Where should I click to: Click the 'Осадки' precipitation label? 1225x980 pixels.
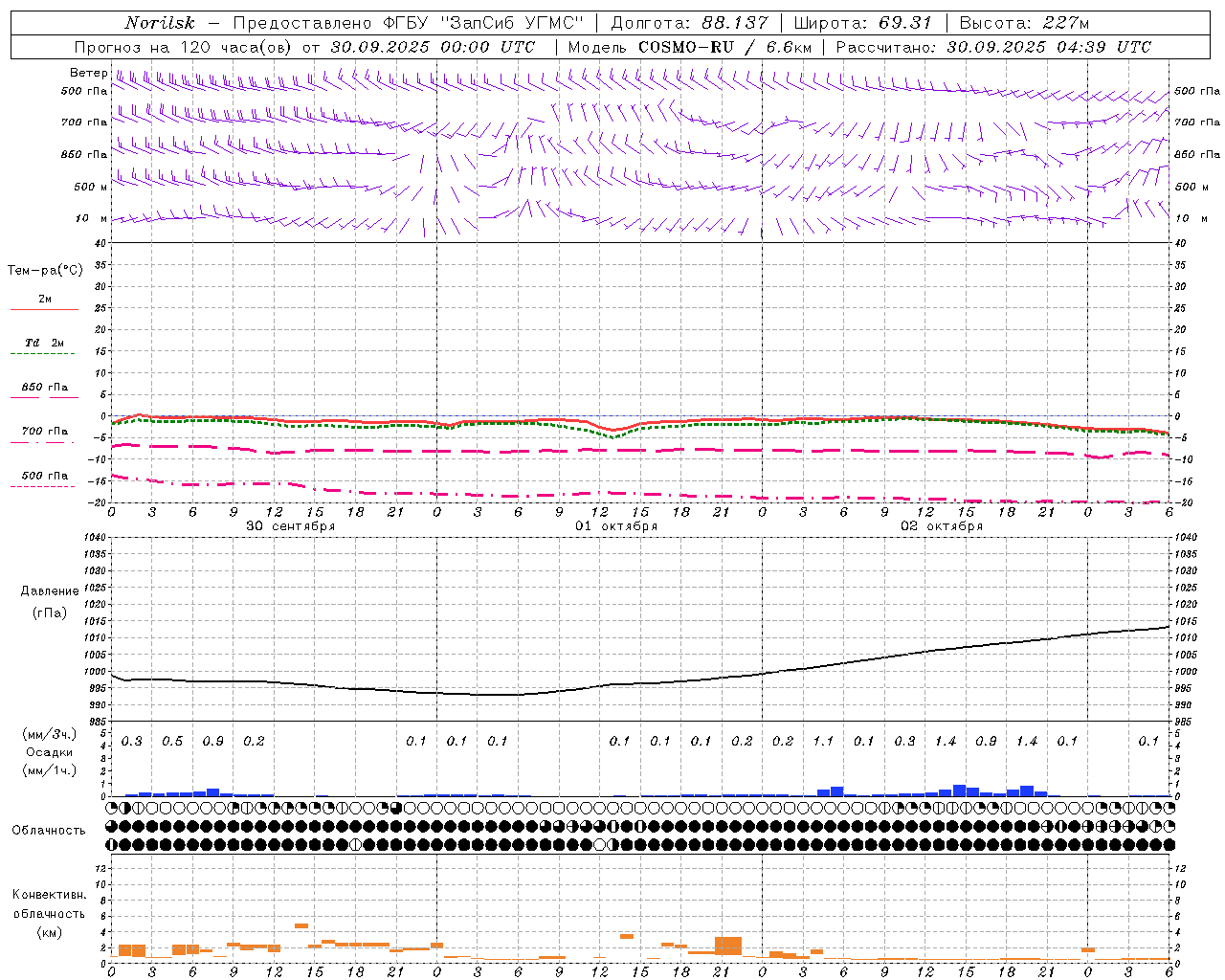(50, 752)
